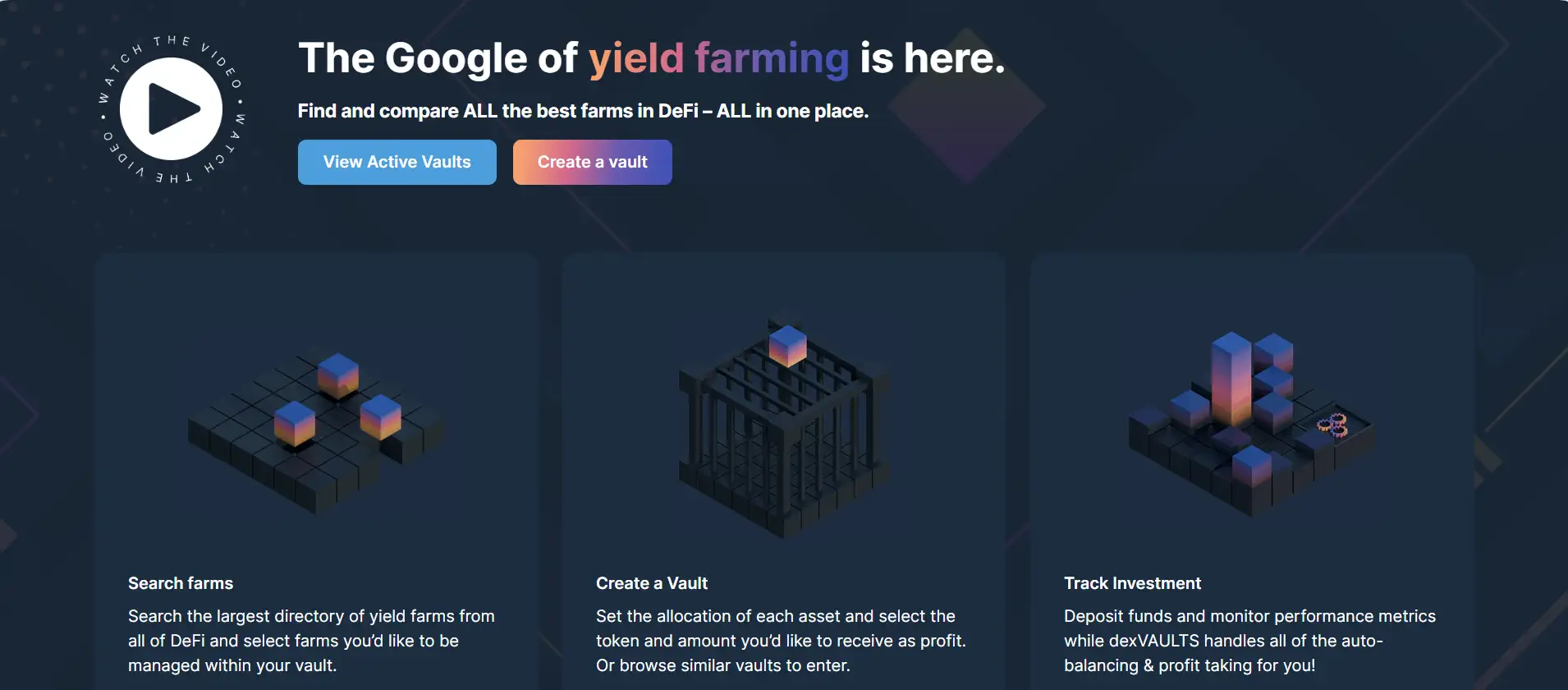Click the Track Investment description paragraph

click(1249, 641)
